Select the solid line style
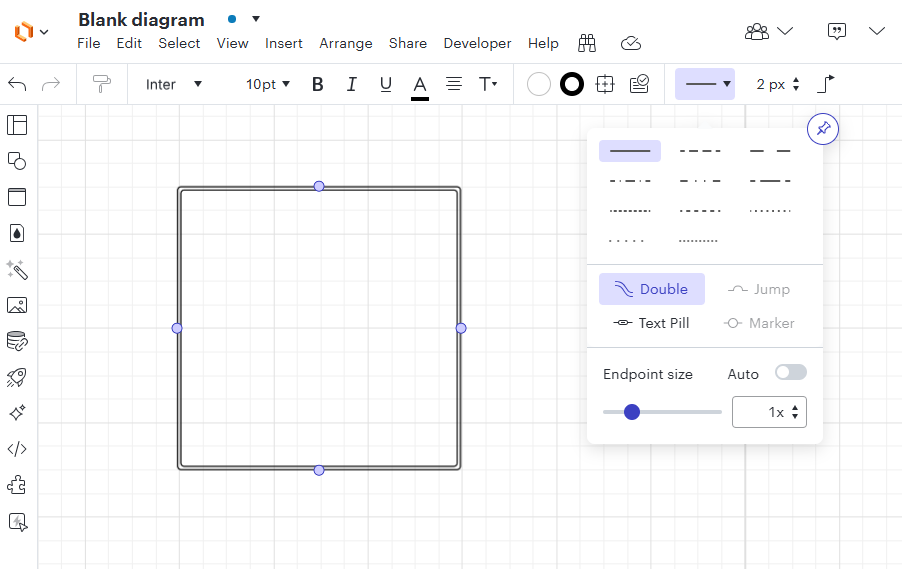The height and width of the screenshot is (569, 902). (x=630, y=151)
